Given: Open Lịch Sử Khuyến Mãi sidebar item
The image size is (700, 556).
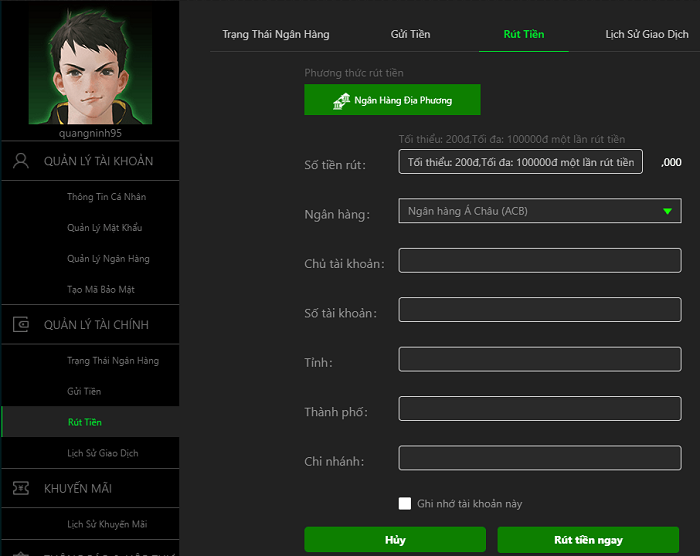Looking at the screenshot, I should tap(107, 524).
